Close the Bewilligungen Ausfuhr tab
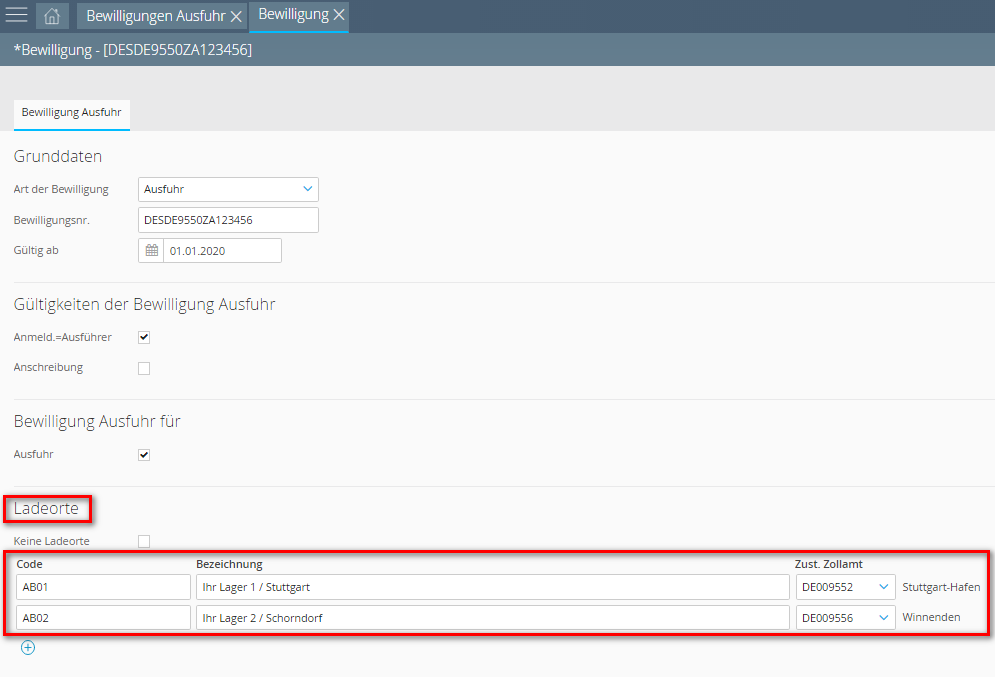Image resolution: width=995 pixels, height=677 pixels. (236, 17)
